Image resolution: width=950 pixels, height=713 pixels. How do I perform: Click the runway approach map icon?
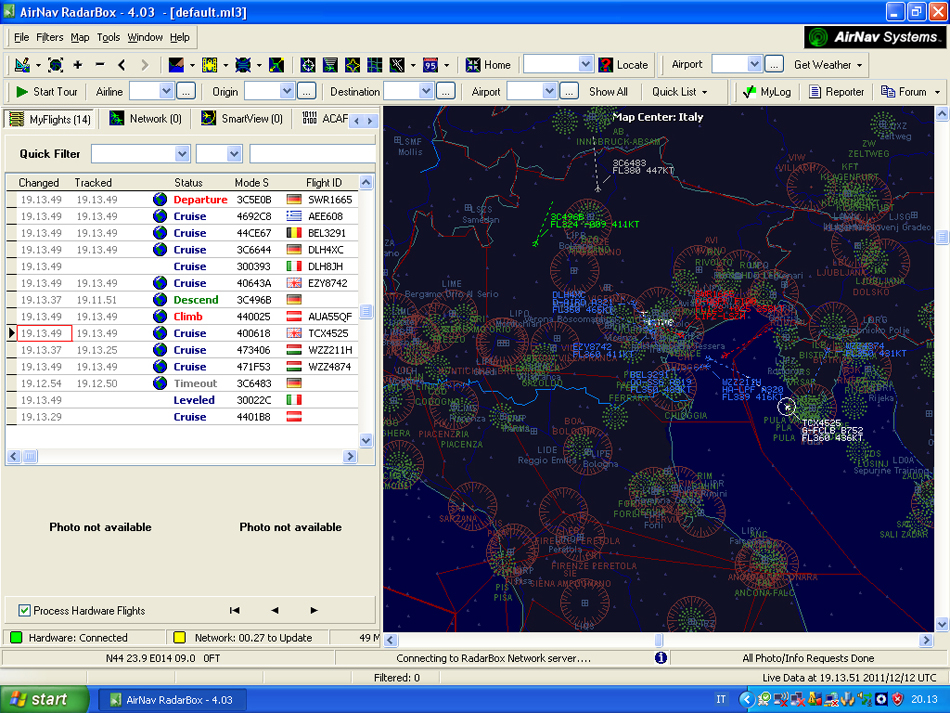click(330, 65)
